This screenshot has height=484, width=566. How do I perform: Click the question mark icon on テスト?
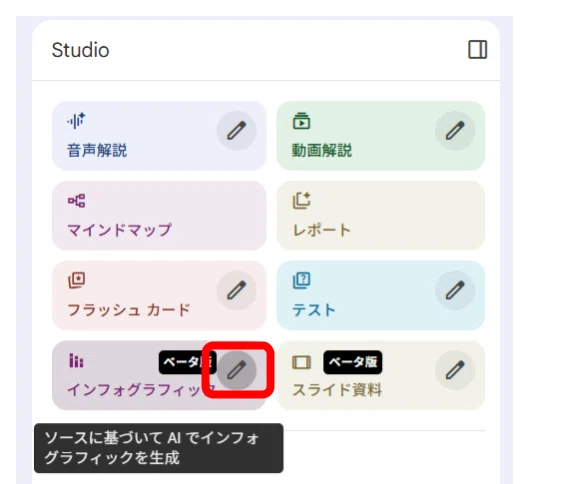(x=301, y=280)
